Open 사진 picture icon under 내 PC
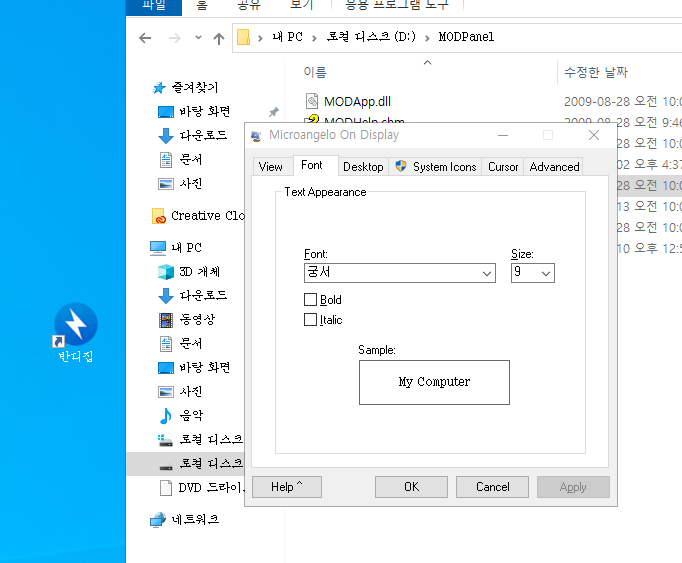The height and width of the screenshot is (563, 682). [x=166, y=392]
